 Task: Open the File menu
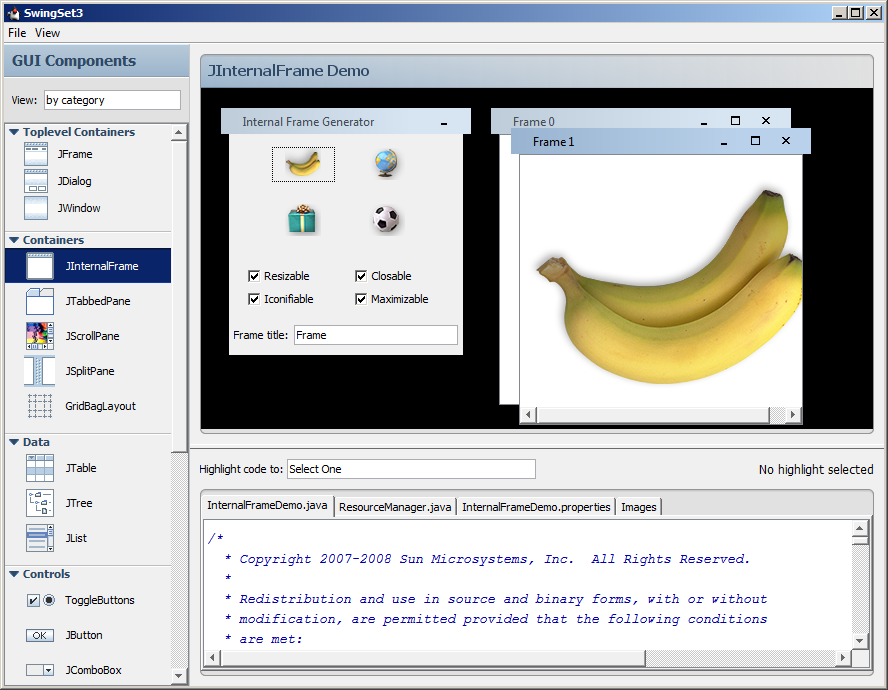tap(17, 33)
